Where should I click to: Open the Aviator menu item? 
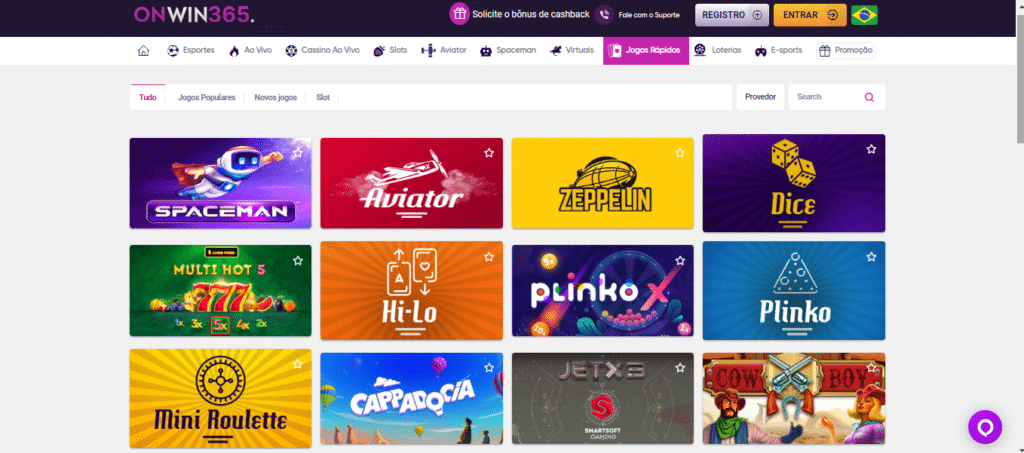(444, 50)
